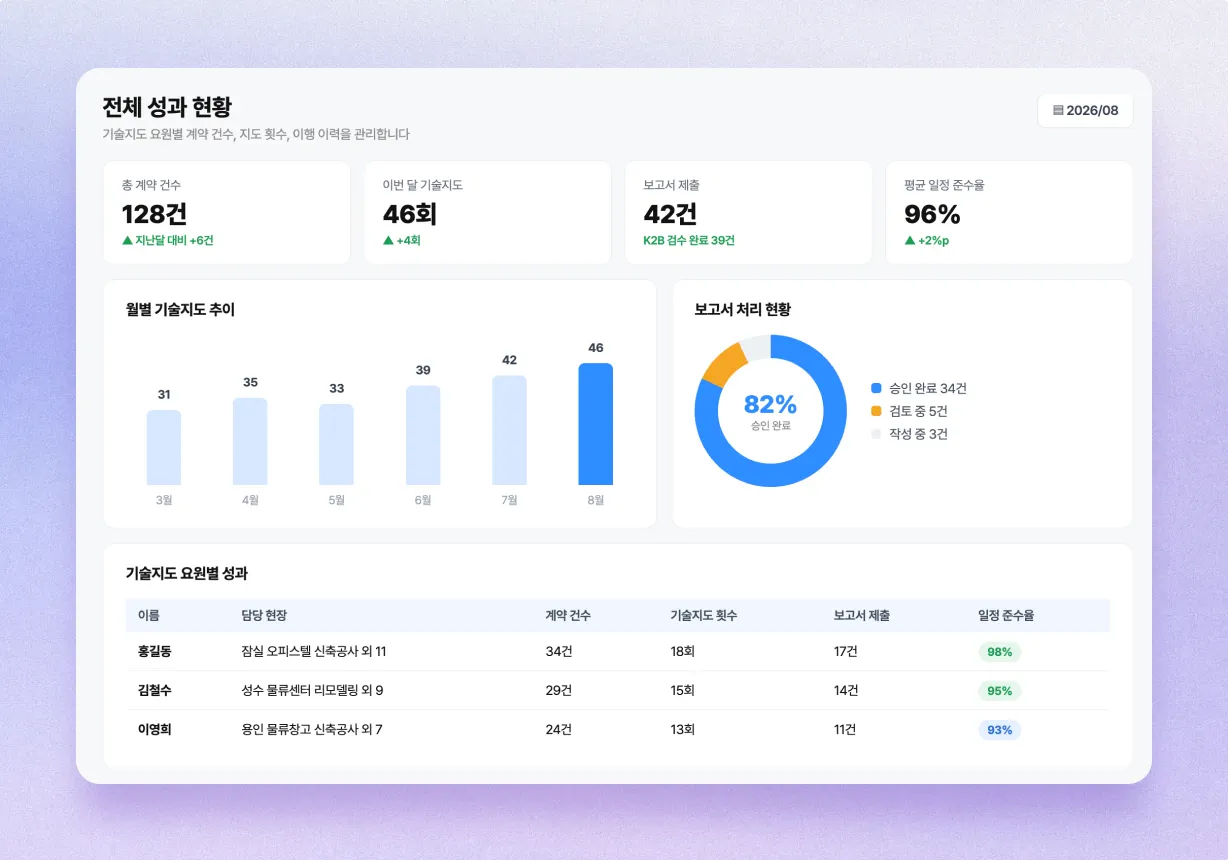Click the 46회 monthly guidance value
This screenshot has height=860, width=1228.
tap(410, 214)
